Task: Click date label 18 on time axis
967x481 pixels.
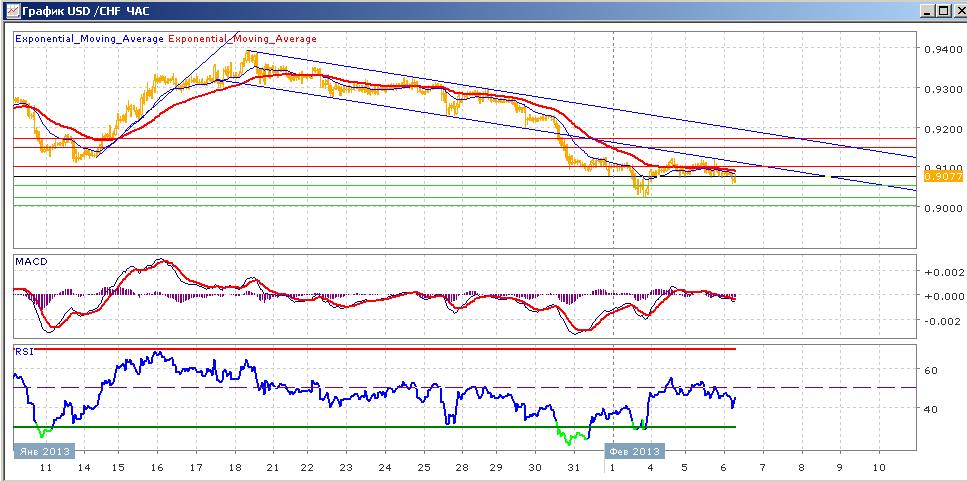Action: (234, 468)
